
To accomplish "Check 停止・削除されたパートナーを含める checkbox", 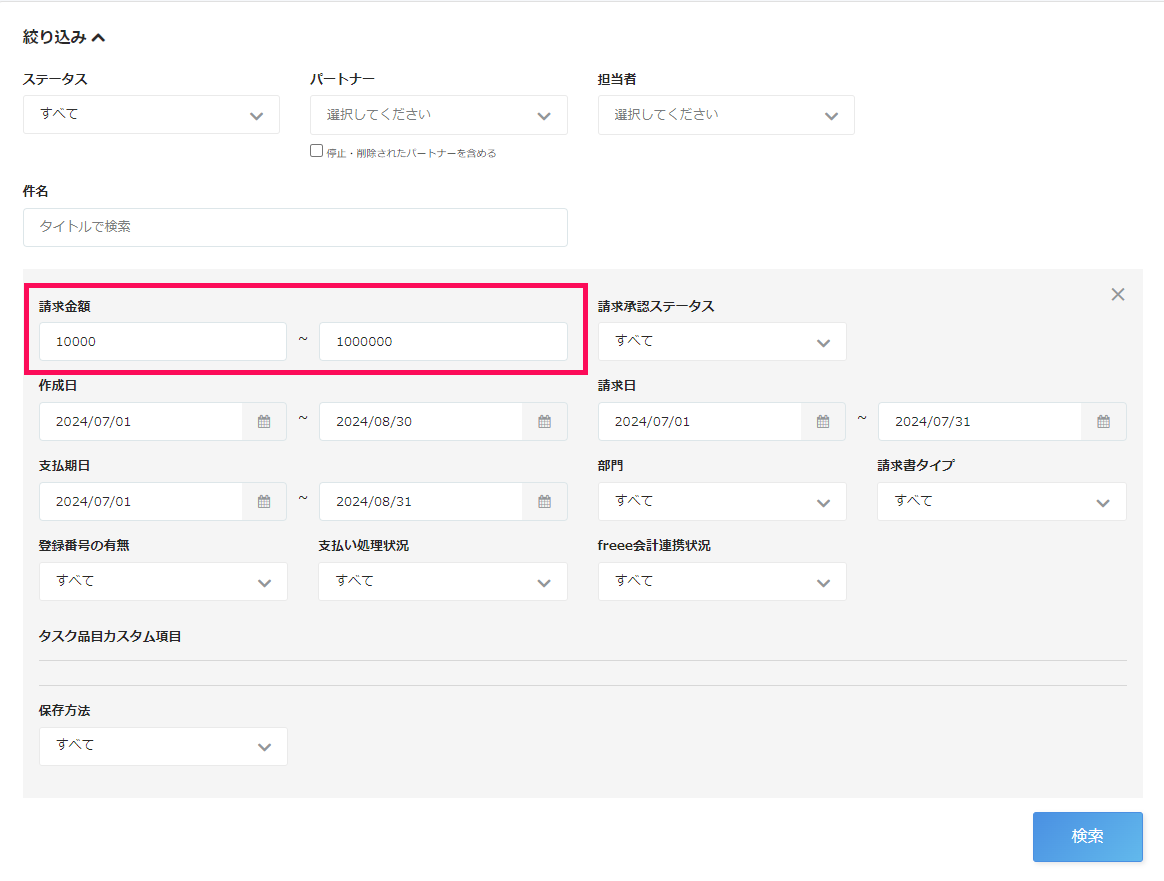I will tap(317, 151).
